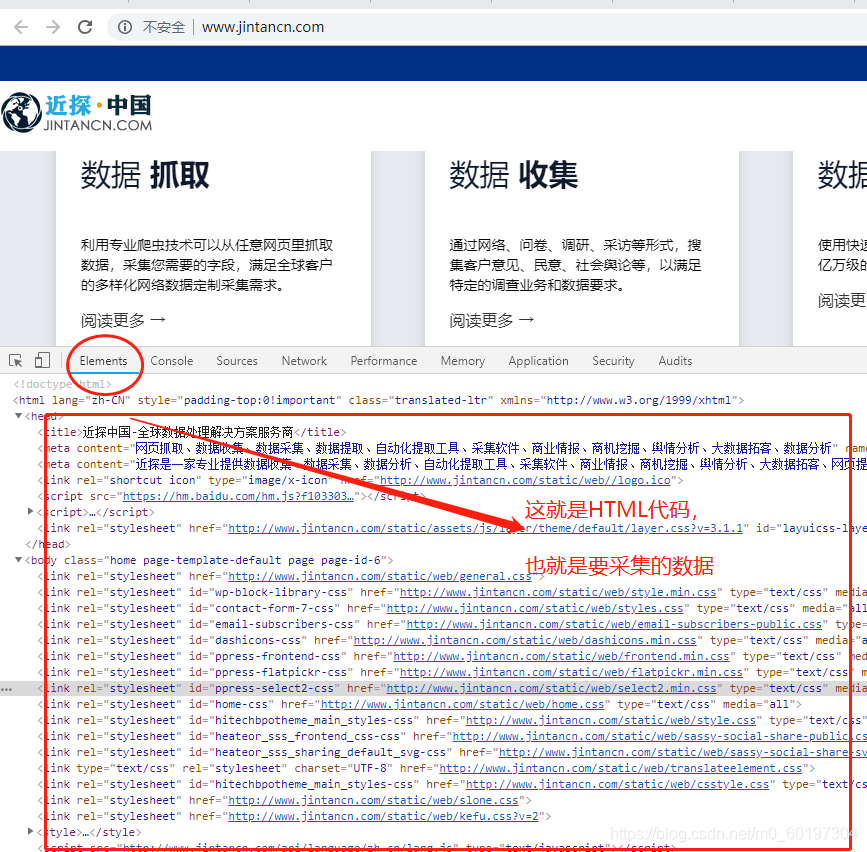The image size is (867, 852).
Task: Click the 数据收集 description paragraph text
Action: pos(575,265)
